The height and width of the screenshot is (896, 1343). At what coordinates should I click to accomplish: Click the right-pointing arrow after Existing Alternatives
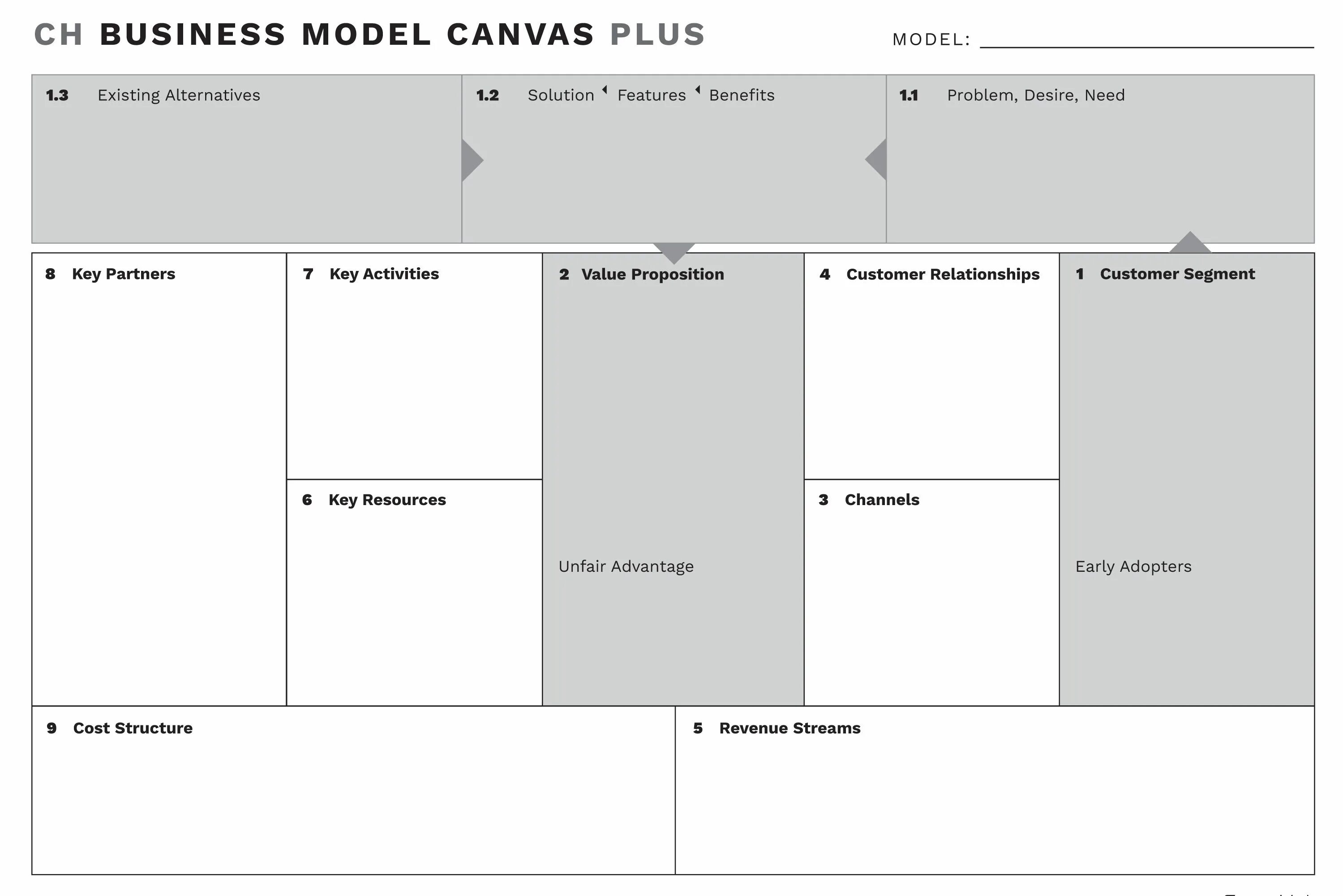[x=472, y=160]
